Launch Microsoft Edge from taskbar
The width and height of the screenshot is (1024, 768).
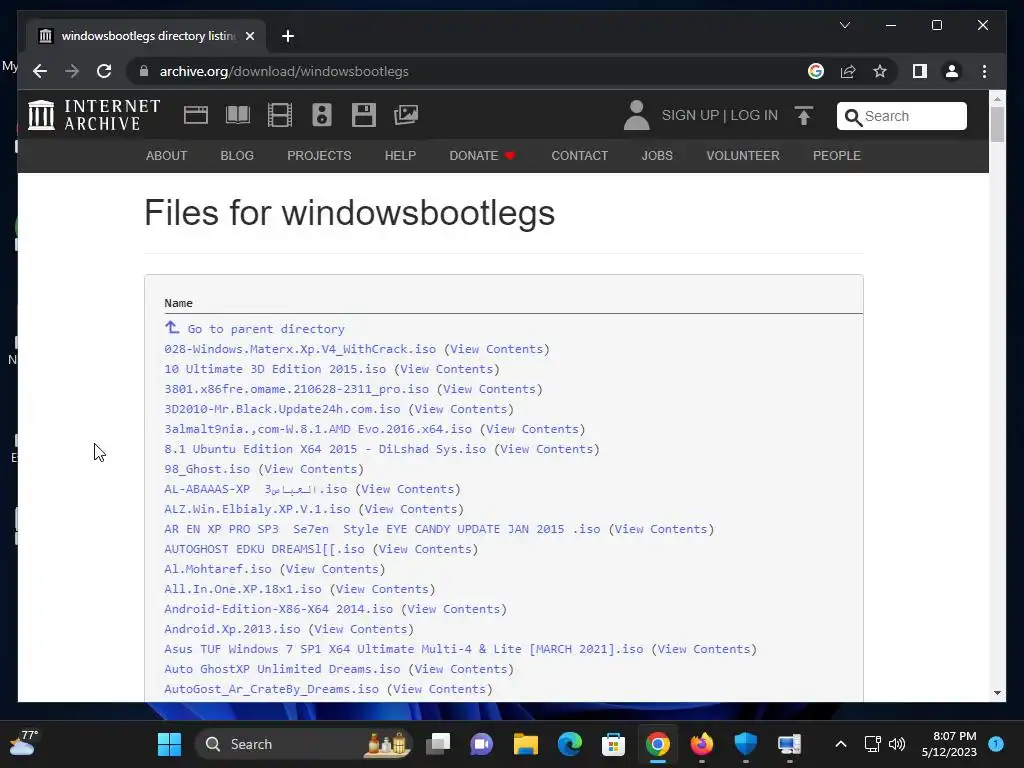point(569,744)
